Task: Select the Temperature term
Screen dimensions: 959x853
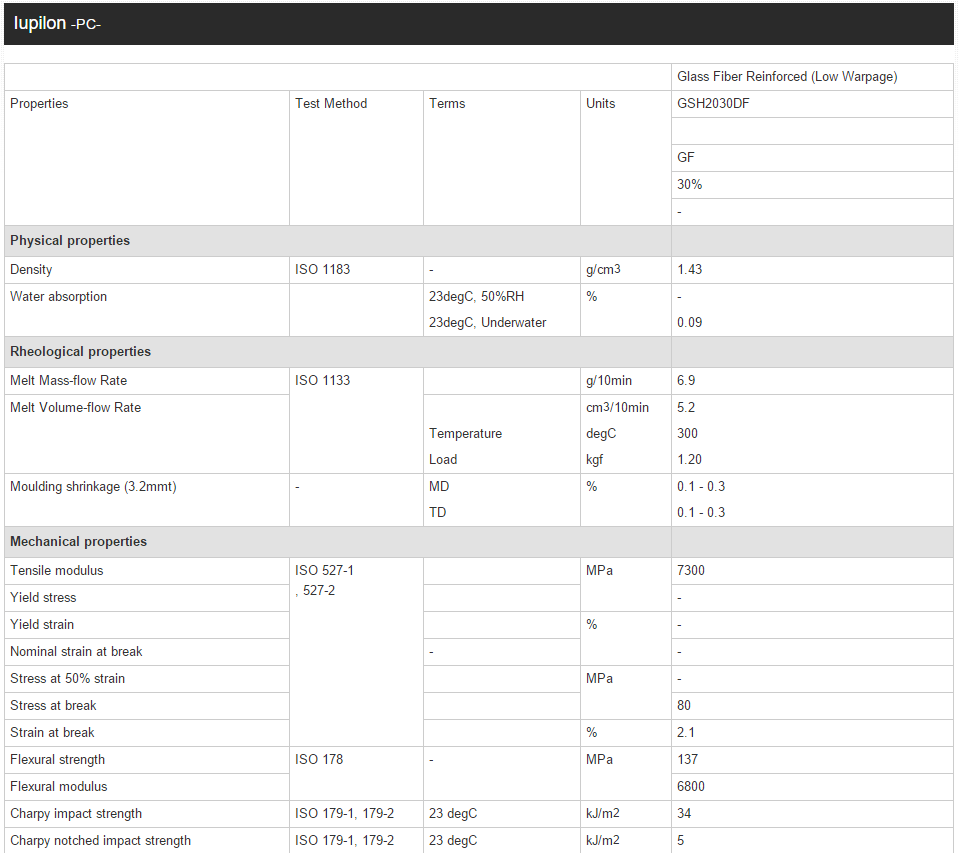Action: pyautogui.click(x=465, y=434)
